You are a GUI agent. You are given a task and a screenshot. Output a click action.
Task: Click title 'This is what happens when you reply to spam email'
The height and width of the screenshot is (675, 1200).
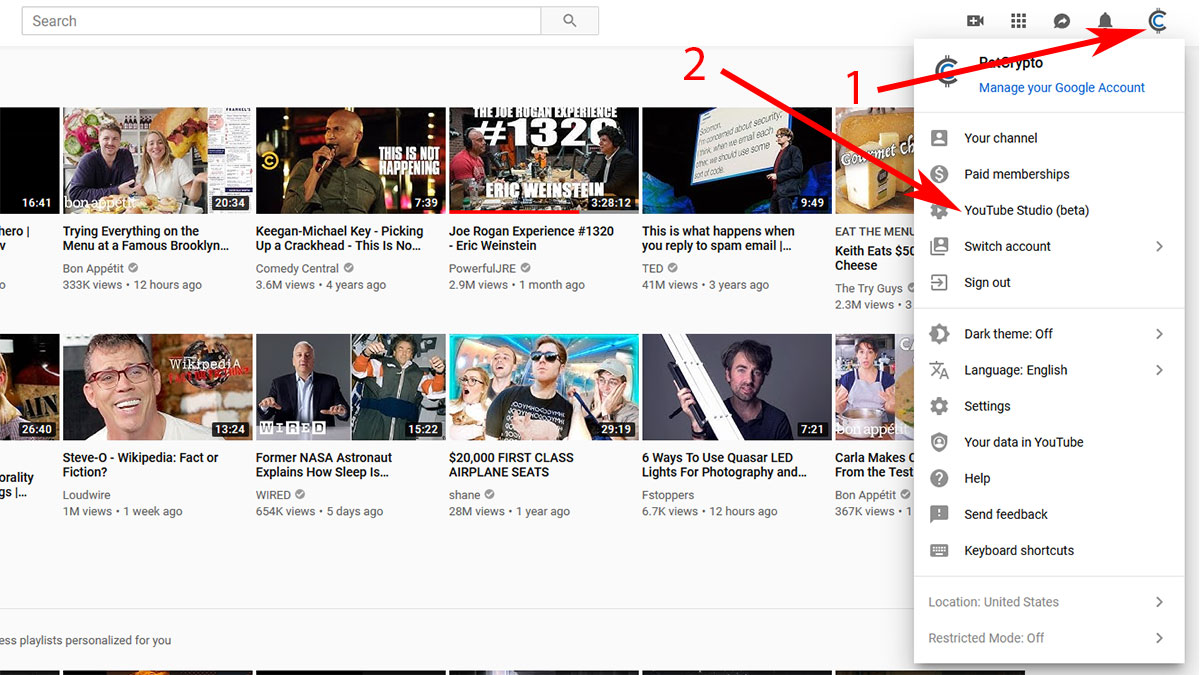pyautogui.click(x=718, y=238)
